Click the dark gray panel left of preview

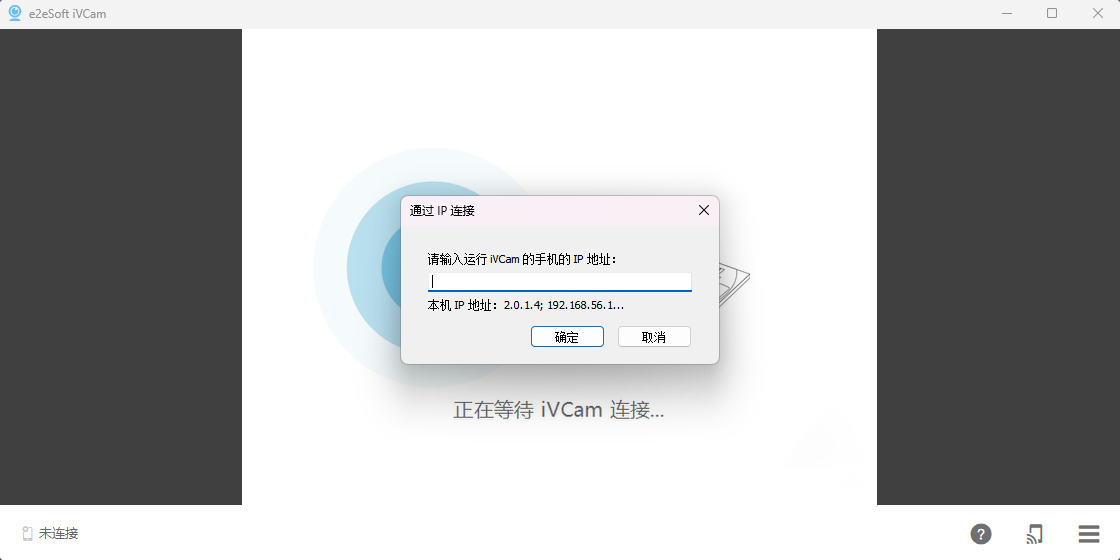click(121, 266)
